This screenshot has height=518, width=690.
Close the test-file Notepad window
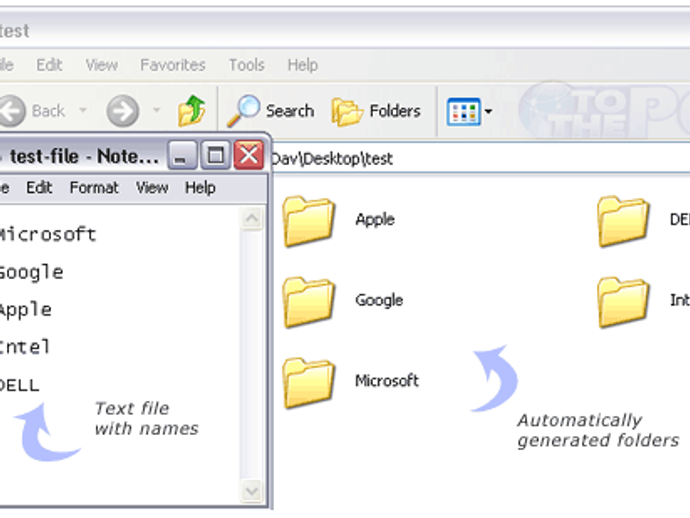pyautogui.click(x=249, y=155)
